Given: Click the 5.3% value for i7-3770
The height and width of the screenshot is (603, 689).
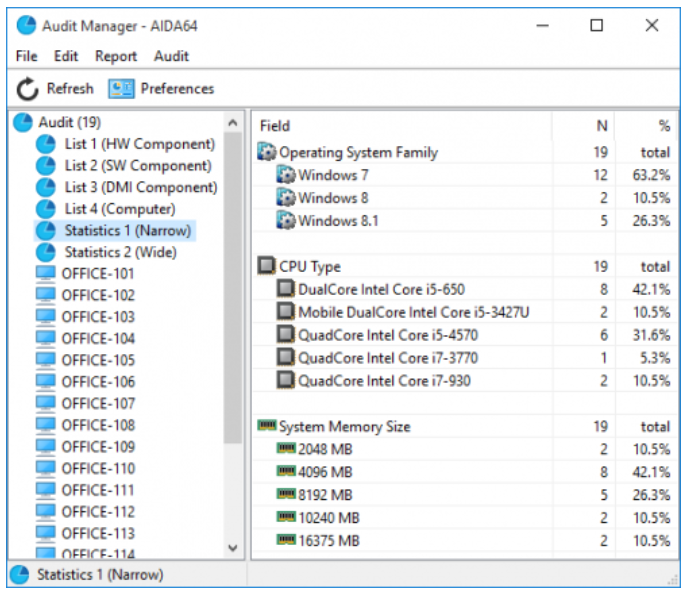Looking at the screenshot, I should tap(655, 358).
